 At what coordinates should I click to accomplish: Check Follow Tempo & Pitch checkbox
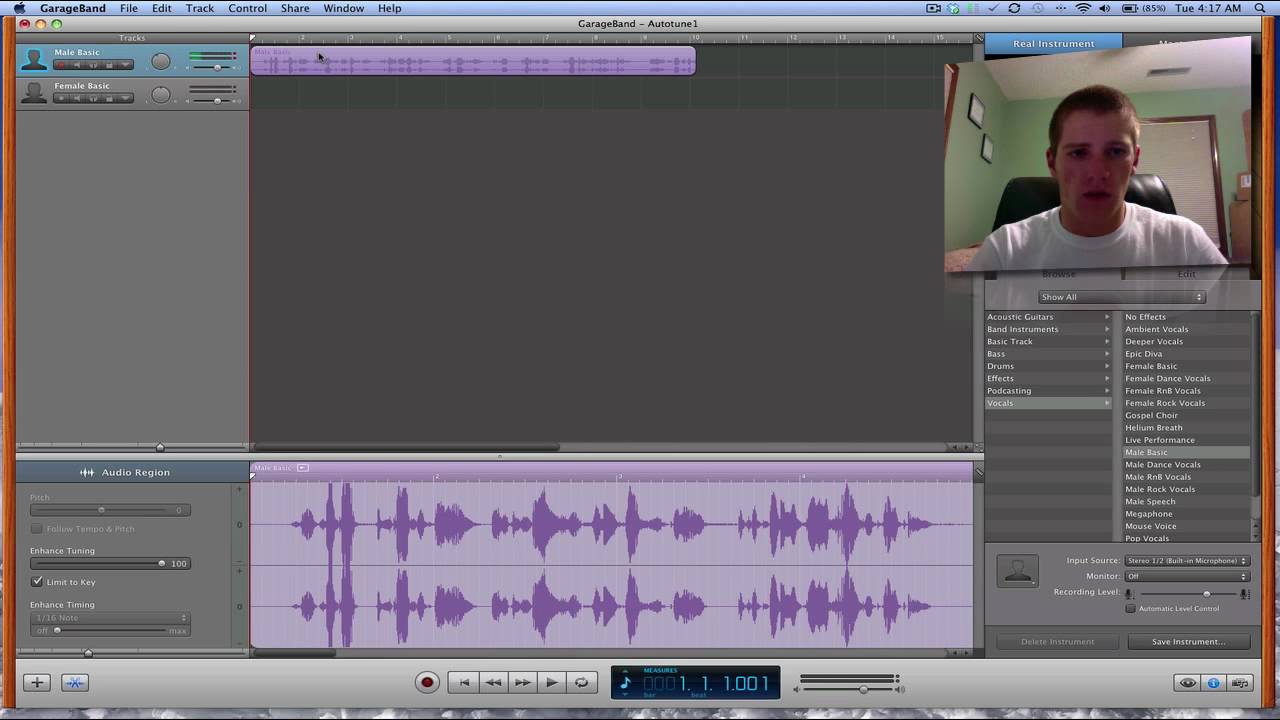pyautogui.click(x=37, y=528)
